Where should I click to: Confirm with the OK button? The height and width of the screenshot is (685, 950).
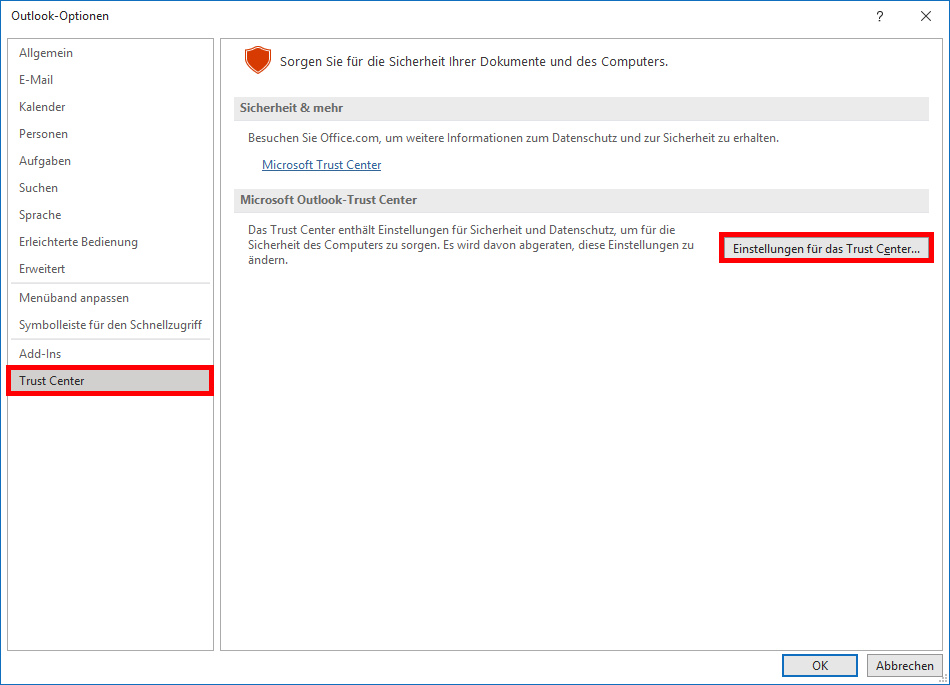820,666
